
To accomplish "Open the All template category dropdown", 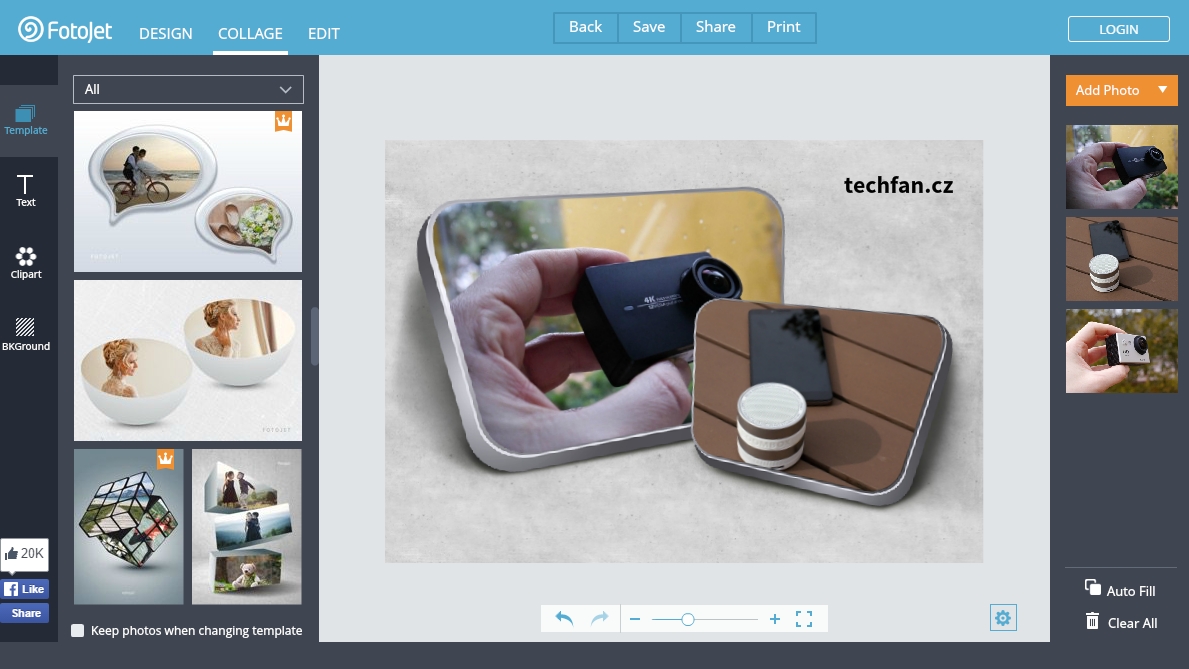I will [x=188, y=90].
